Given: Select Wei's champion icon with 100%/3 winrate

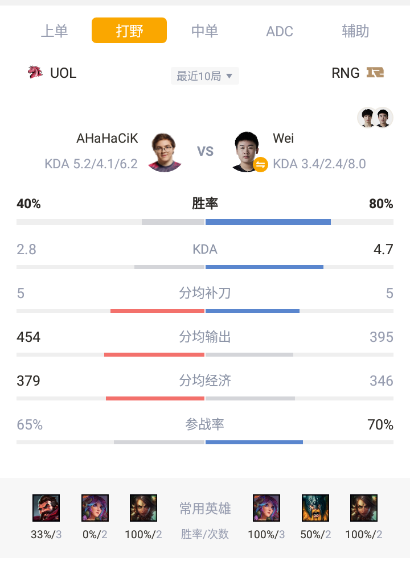Looking at the screenshot, I should pos(266,508).
